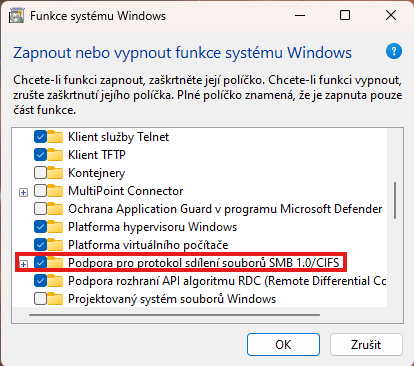Open the blue help question mark icon
Image resolution: width=414 pixels, height=366 pixels.
click(394, 52)
